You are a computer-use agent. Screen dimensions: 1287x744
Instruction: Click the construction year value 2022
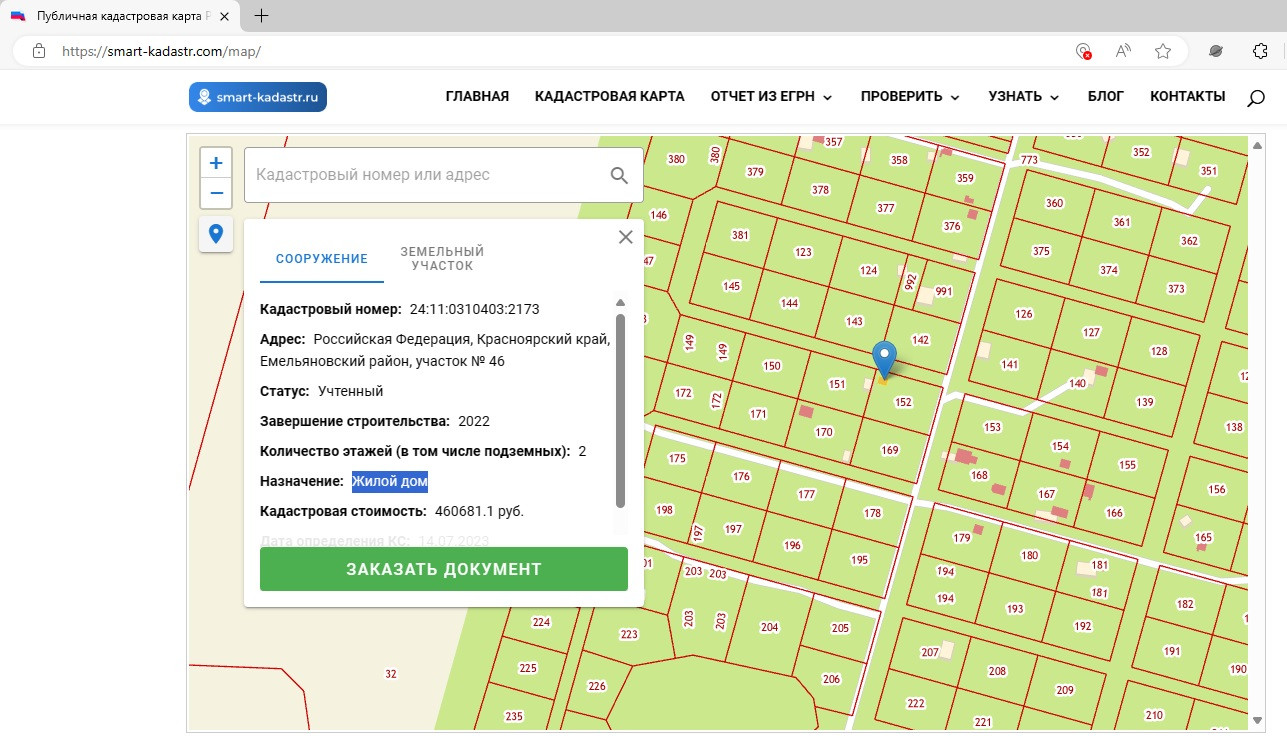click(474, 421)
